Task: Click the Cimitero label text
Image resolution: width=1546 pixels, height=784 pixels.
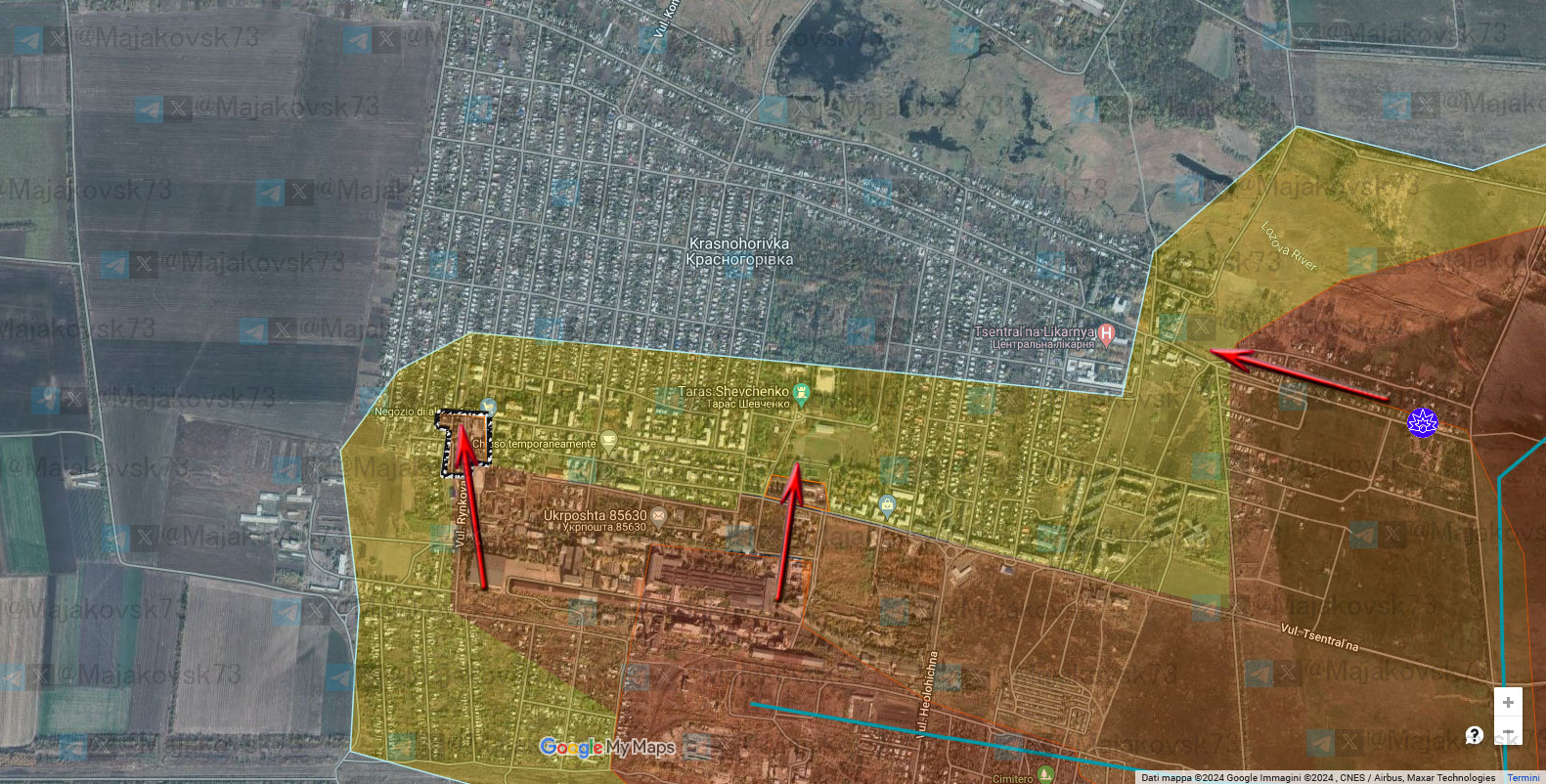Action: tap(1012, 778)
